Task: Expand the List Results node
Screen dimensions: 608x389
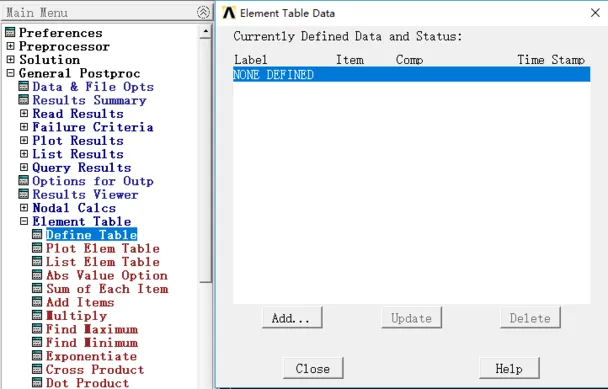Action: pos(24,154)
